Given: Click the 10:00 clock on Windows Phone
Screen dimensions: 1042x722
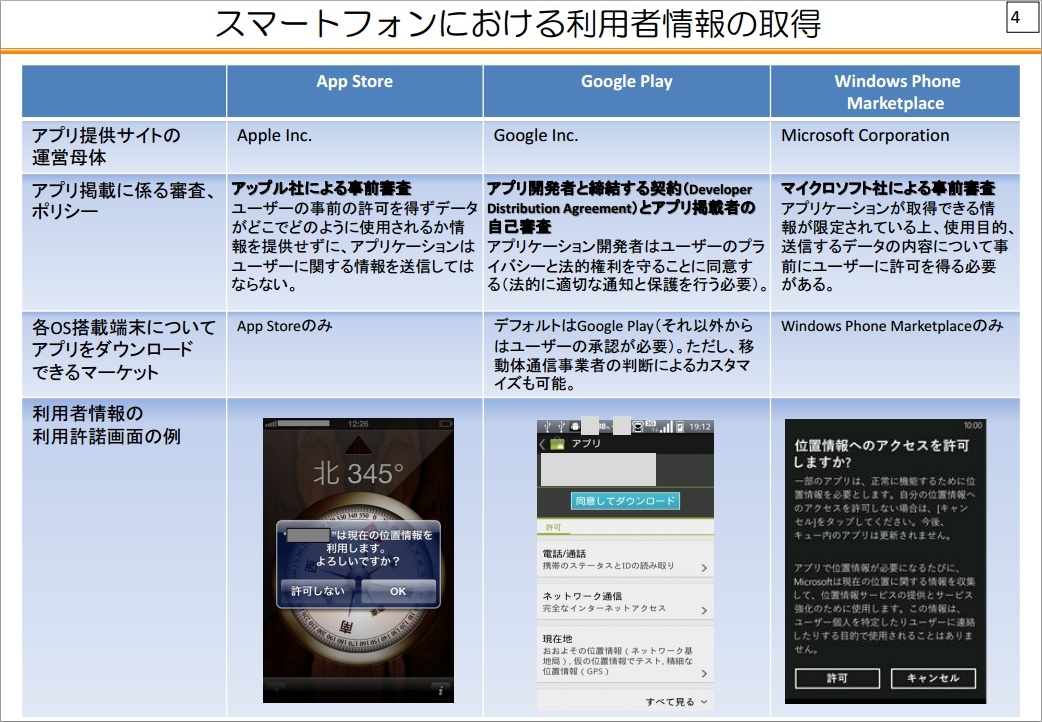Looking at the screenshot, I should point(973,425).
